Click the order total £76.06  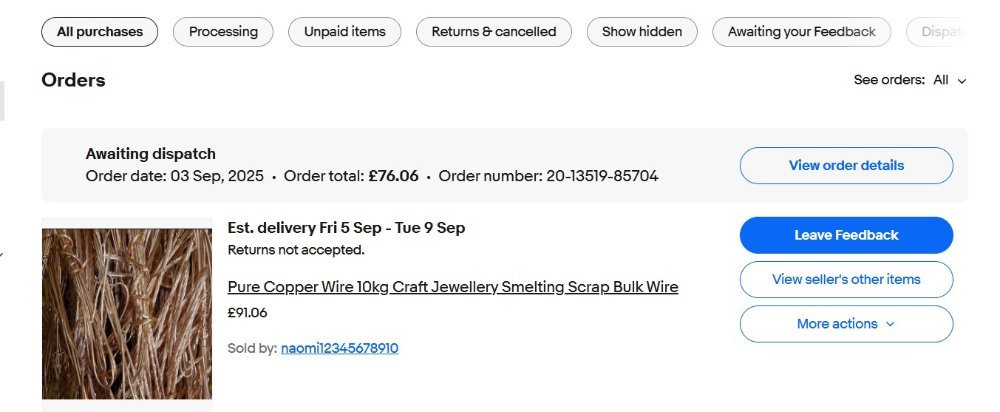click(x=393, y=176)
